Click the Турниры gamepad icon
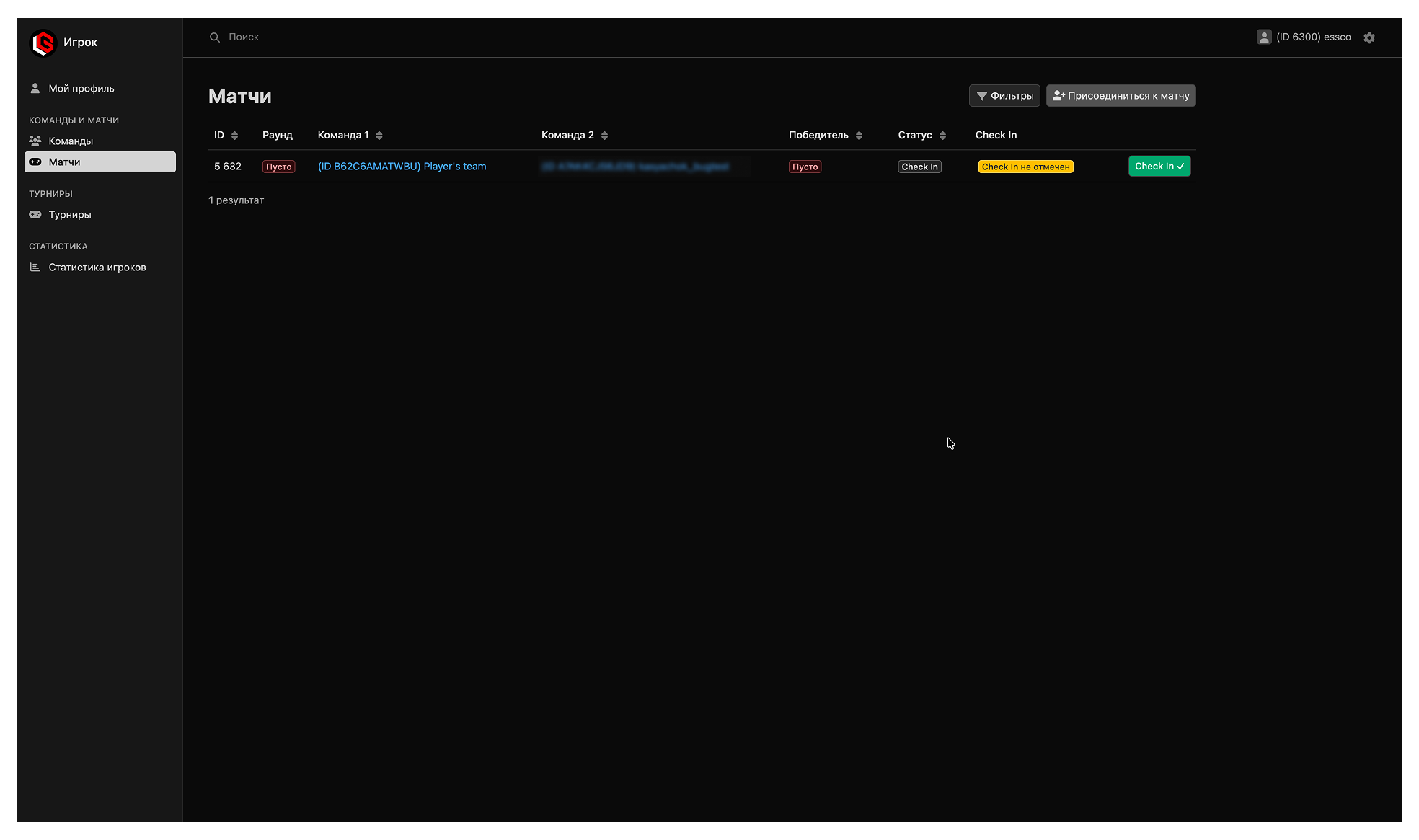The width and height of the screenshot is (1419, 840). [35, 214]
